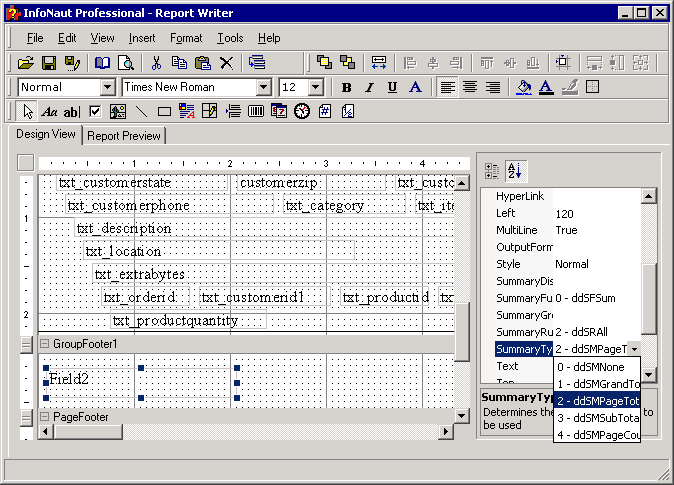Viewport: 674px width, 485px height.
Task: Toggle Bold formatting
Action: (x=346, y=87)
